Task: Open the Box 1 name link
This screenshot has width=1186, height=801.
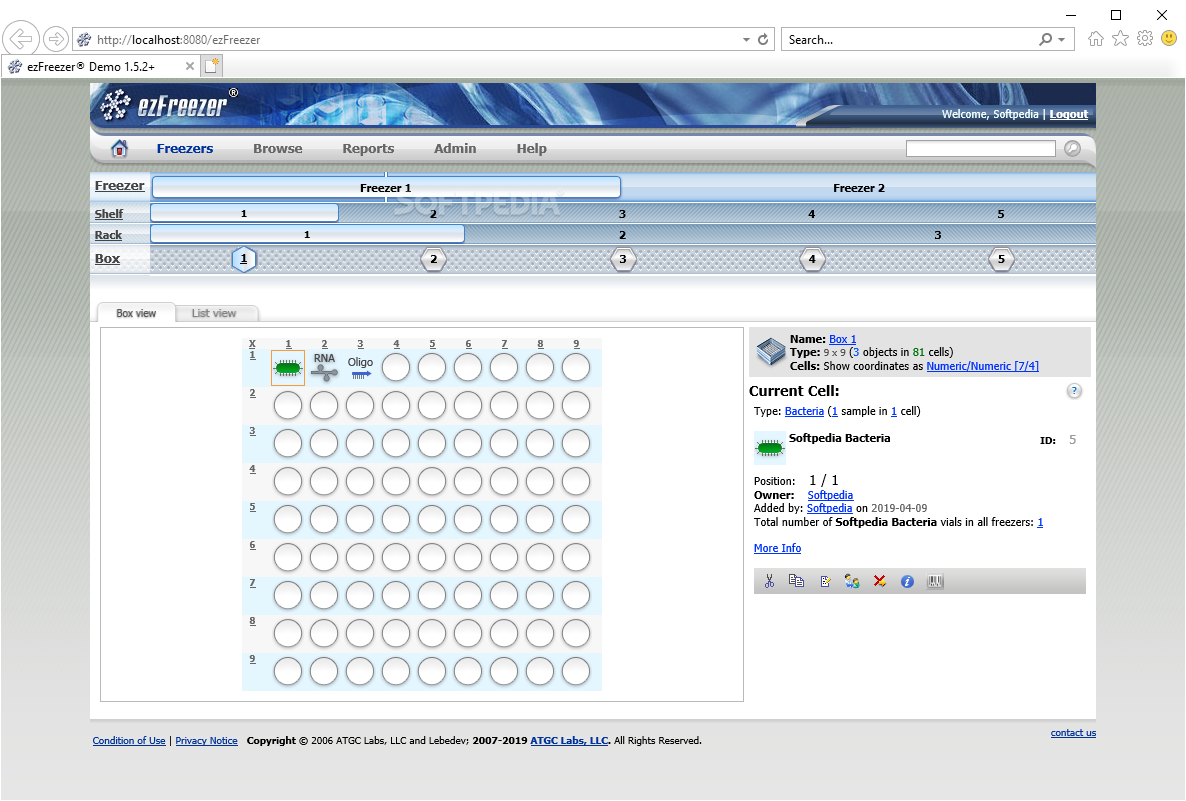Action: click(x=843, y=339)
